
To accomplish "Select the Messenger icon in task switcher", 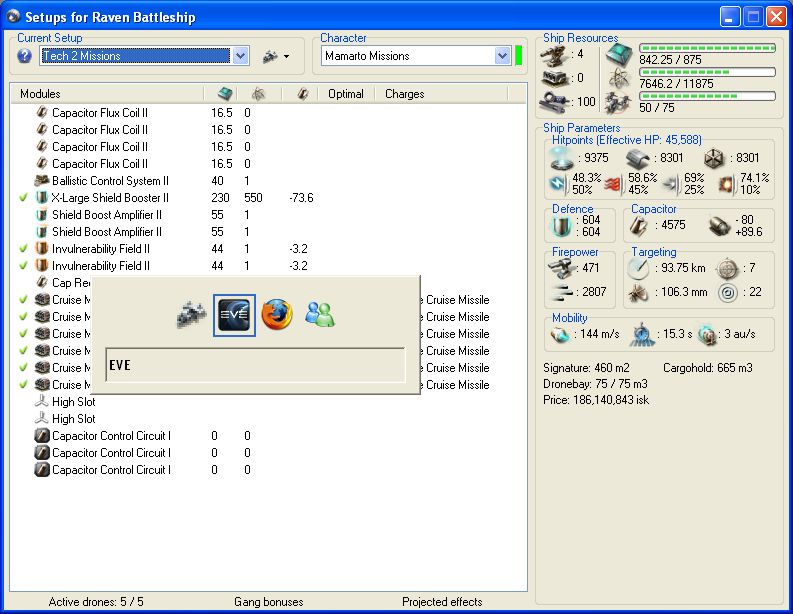I will [320, 315].
